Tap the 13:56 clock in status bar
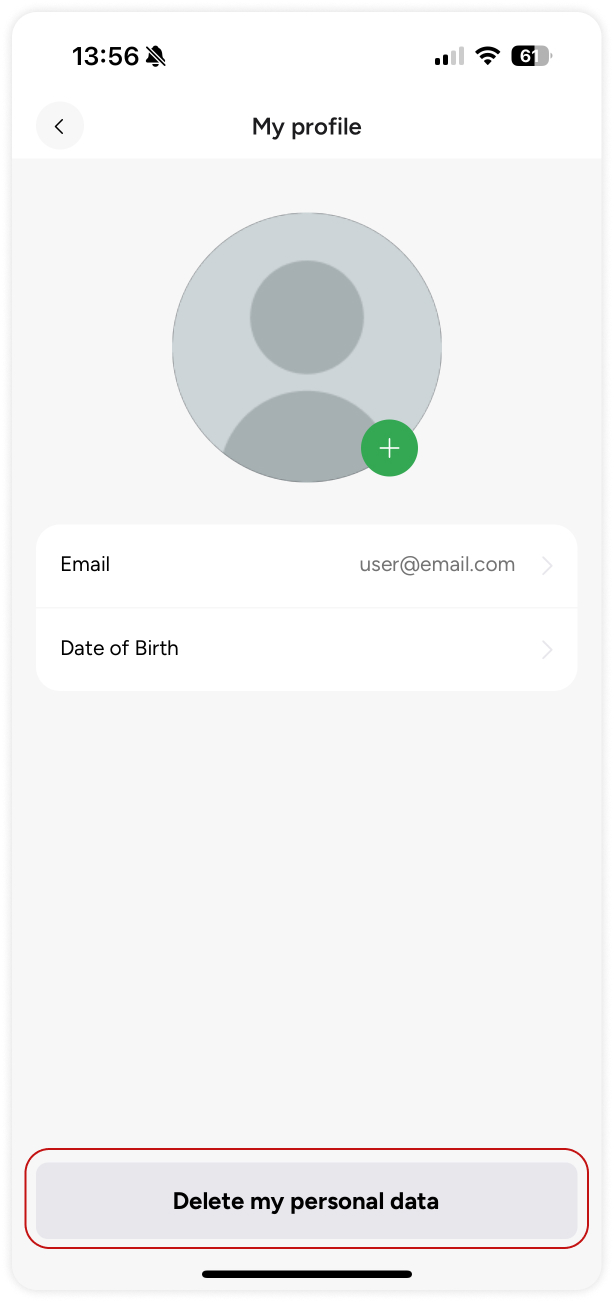The image size is (614, 1302). pyautogui.click(x=105, y=56)
